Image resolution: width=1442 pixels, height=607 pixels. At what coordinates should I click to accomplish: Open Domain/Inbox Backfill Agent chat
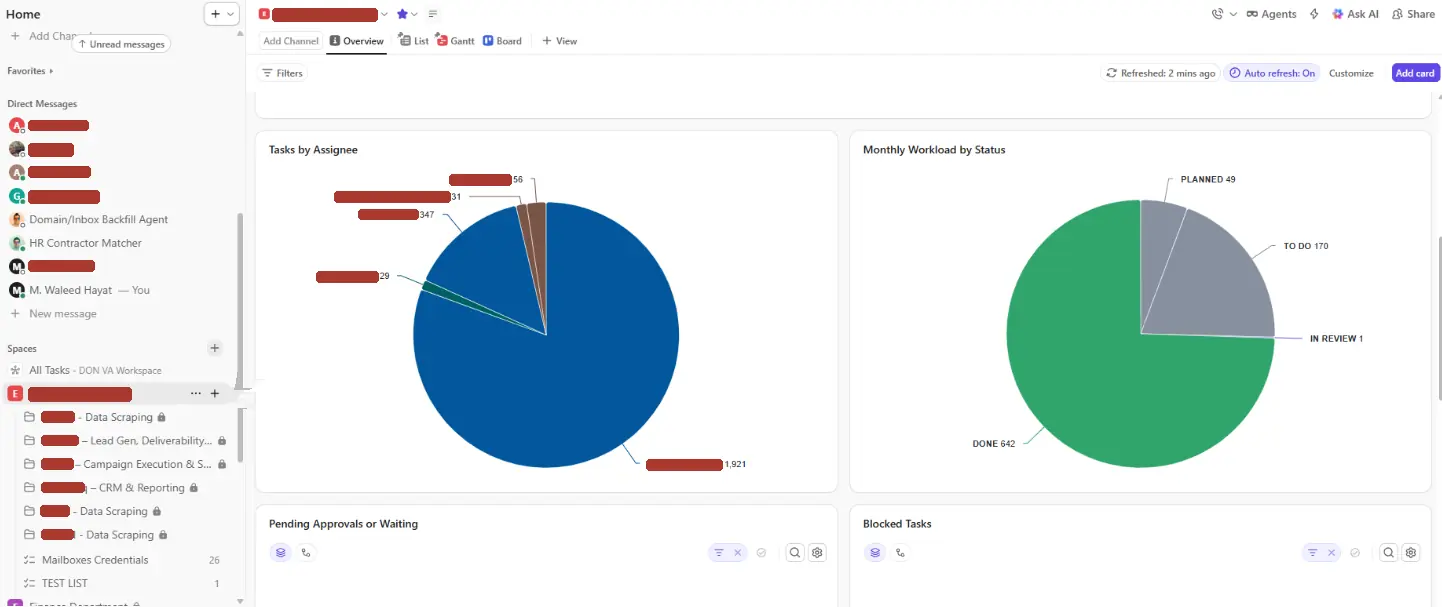coord(98,219)
